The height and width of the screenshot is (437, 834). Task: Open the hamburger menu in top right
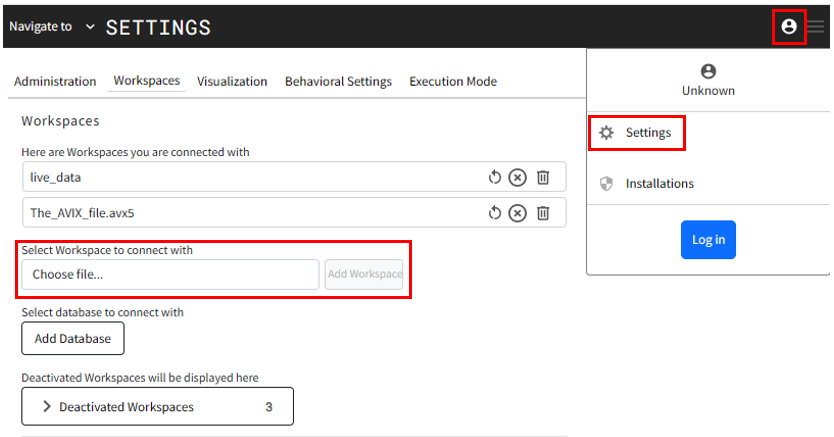tap(817, 27)
